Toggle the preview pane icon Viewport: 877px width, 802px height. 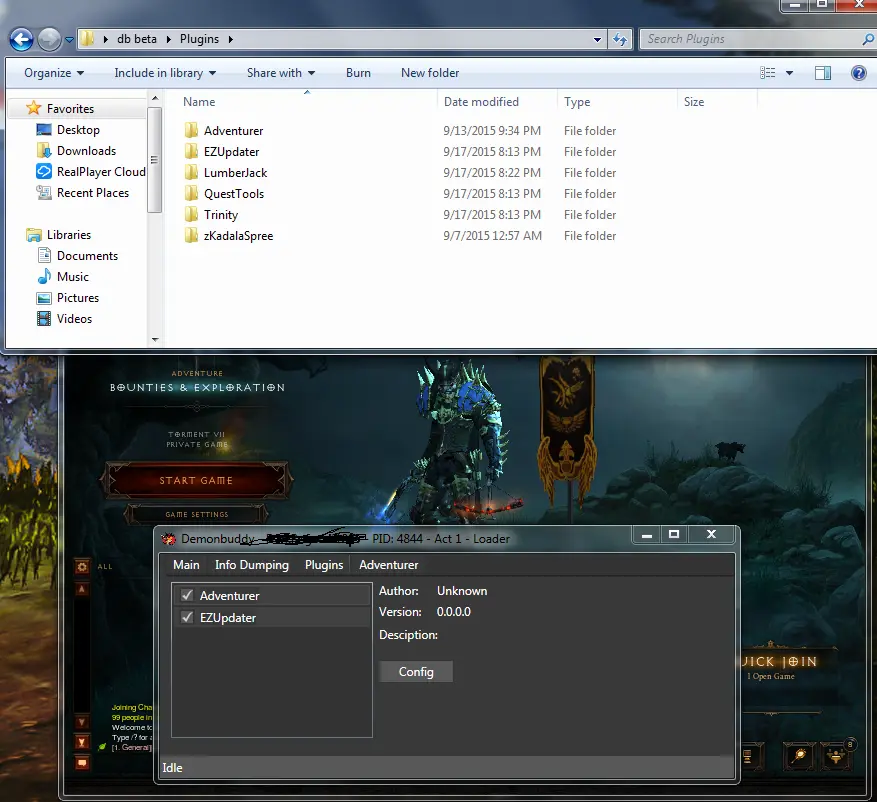(823, 73)
